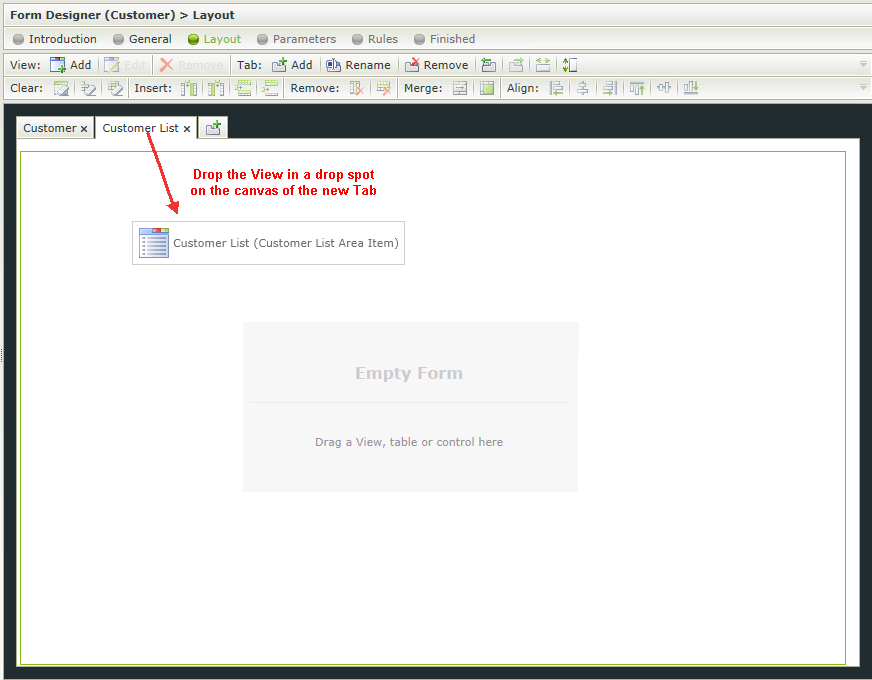Click the first Clear eraser icon
The width and height of the screenshot is (872, 680).
tap(61, 88)
